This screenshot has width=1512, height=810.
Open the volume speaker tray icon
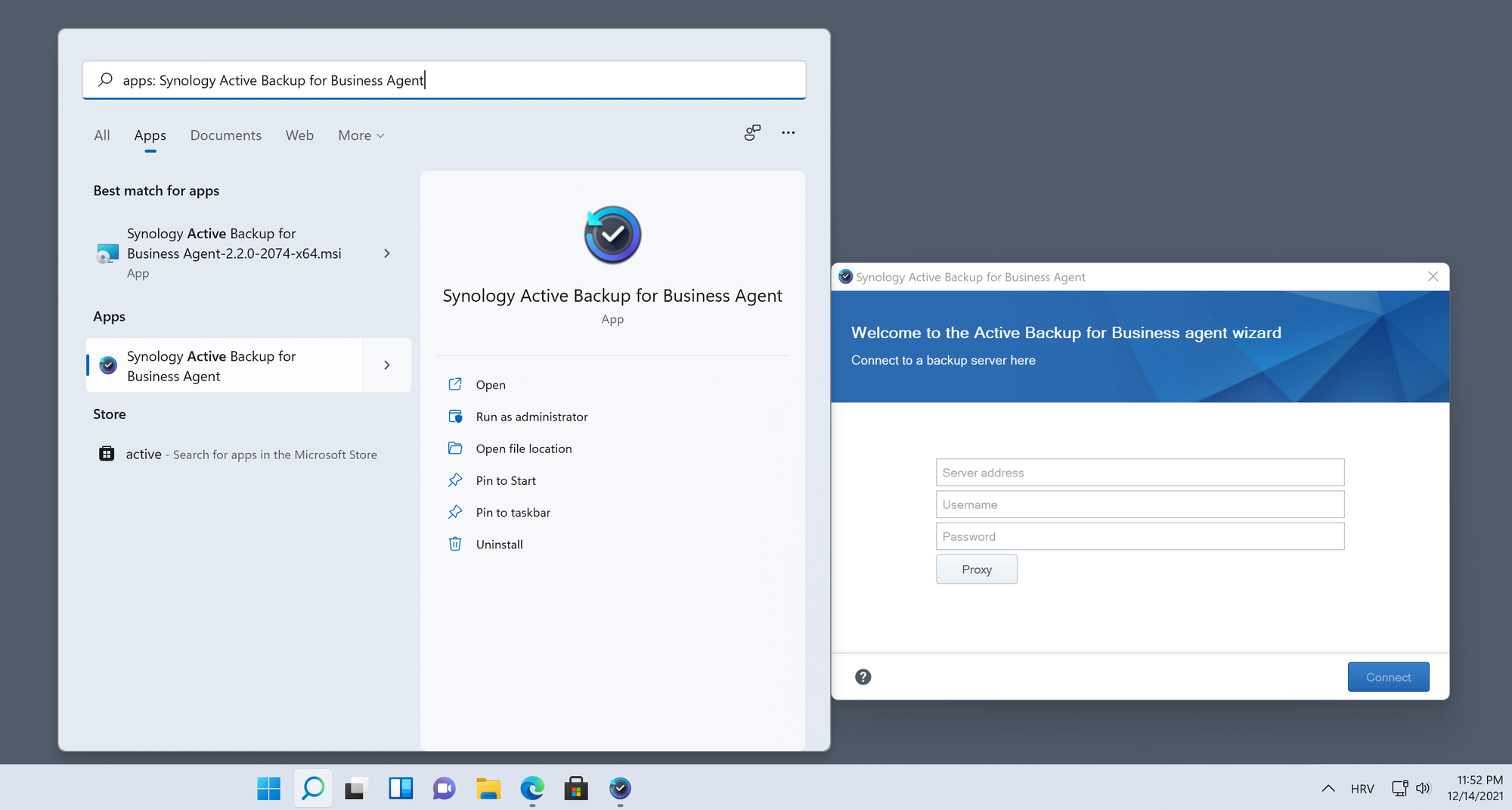pos(1423,788)
